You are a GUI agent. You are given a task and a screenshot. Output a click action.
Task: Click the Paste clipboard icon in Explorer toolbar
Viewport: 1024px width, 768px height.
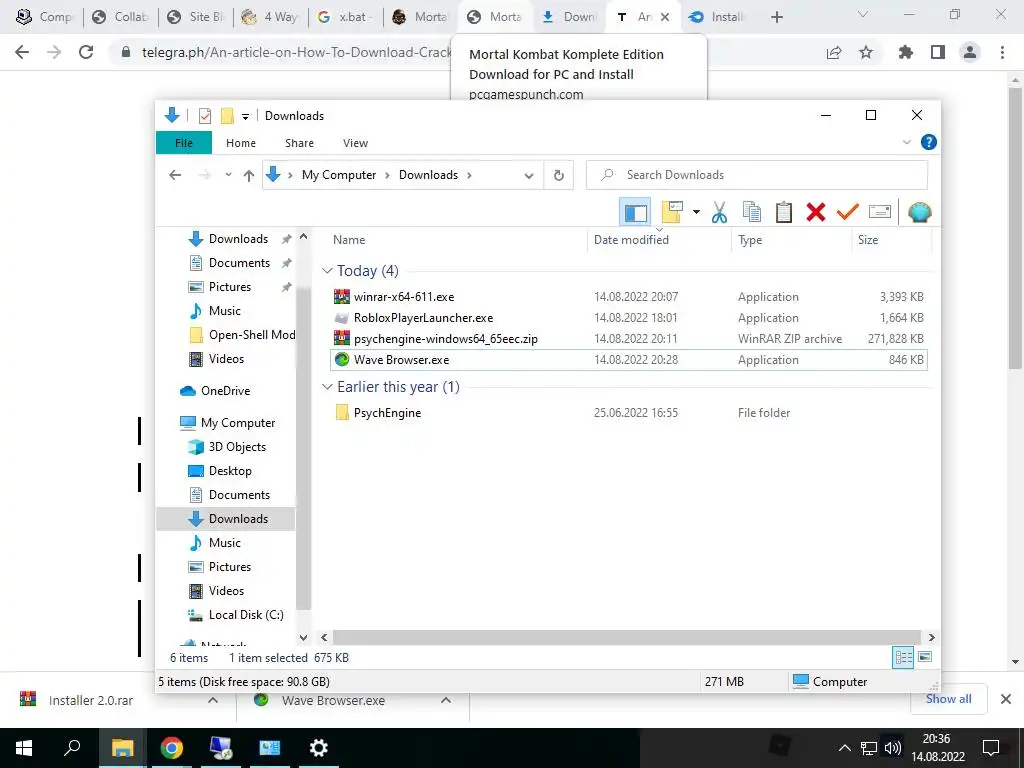[x=784, y=212]
